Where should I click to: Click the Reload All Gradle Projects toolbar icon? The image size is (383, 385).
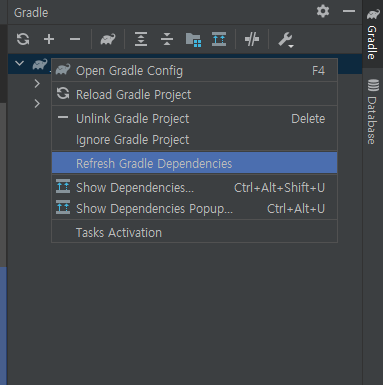23,39
